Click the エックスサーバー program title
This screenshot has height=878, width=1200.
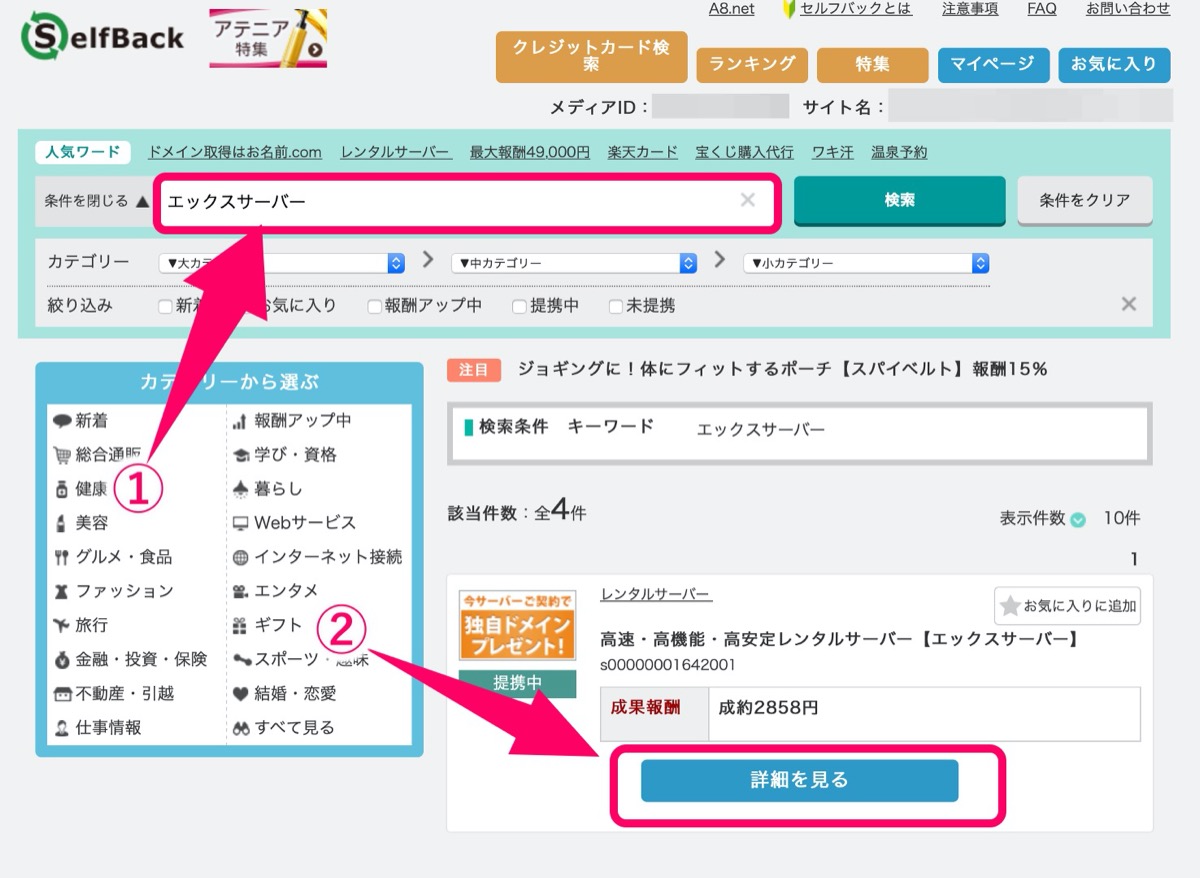click(x=840, y=638)
